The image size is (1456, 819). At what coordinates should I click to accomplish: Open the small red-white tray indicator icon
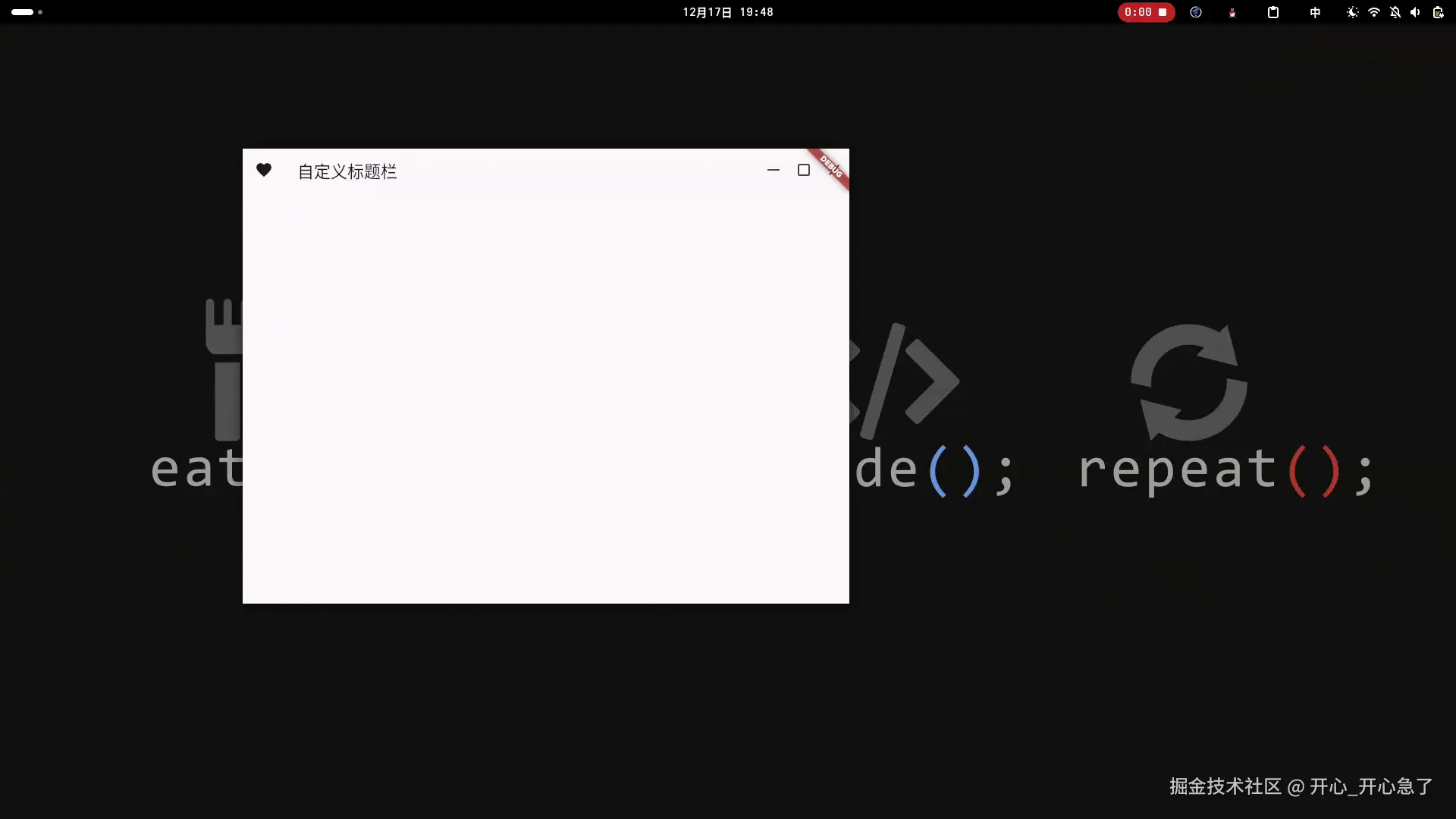1232,12
